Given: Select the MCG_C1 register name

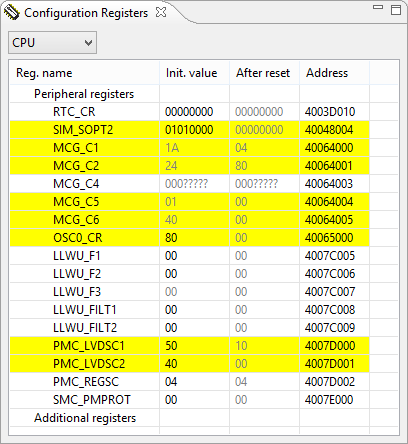Looking at the screenshot, I should 76,148.
